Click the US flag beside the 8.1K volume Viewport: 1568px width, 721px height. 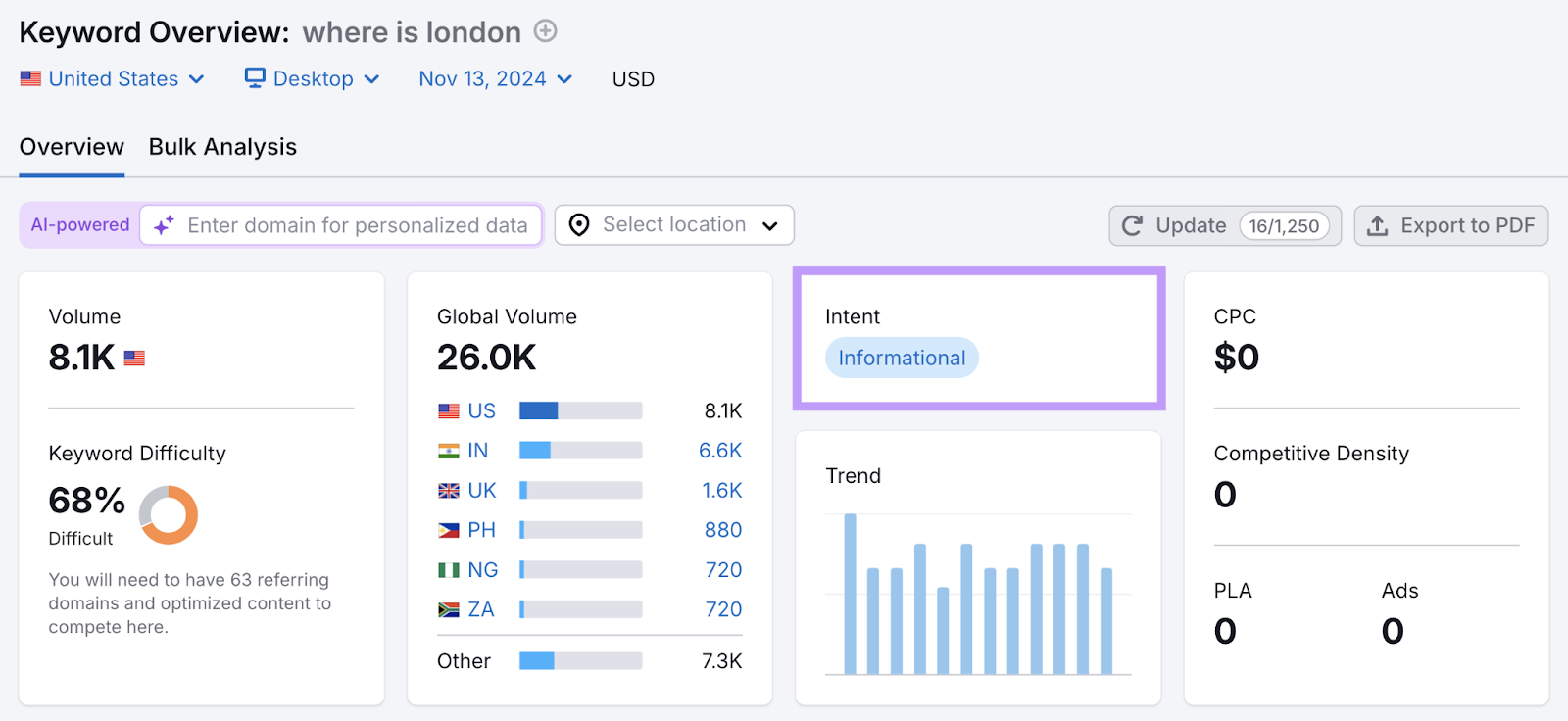point(134,359)
